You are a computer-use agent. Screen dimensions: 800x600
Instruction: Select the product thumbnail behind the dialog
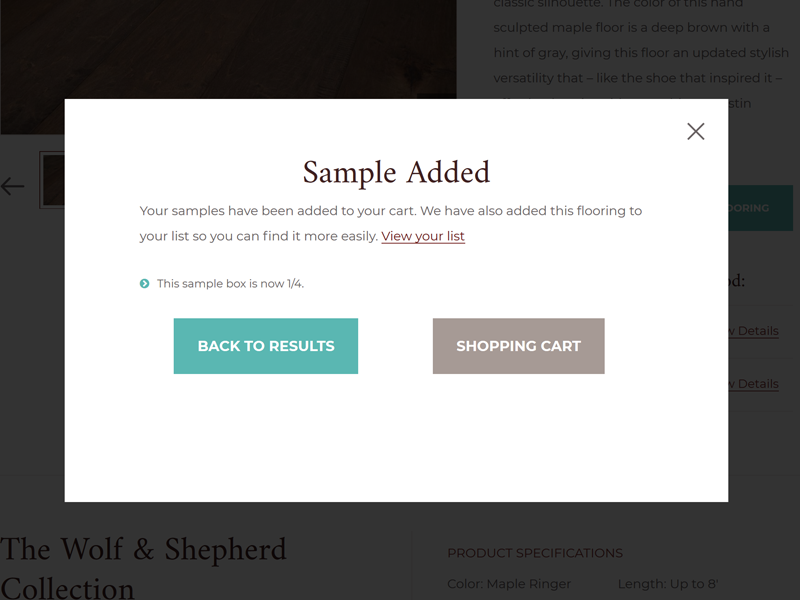tap(52, 180)
